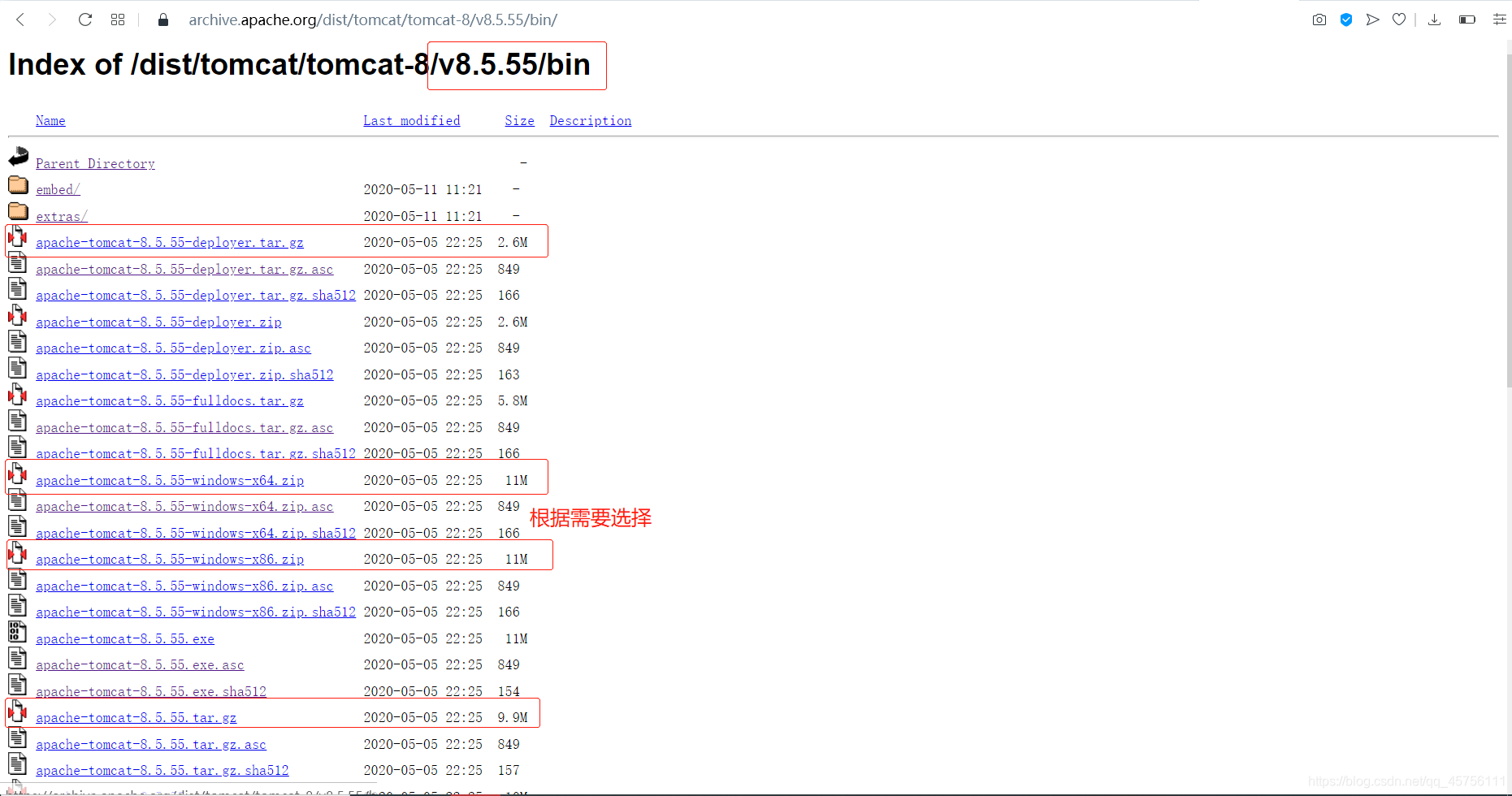1512x796 pixels.
Task: Sort listing by Size column header
Action: tap(520, 121)
